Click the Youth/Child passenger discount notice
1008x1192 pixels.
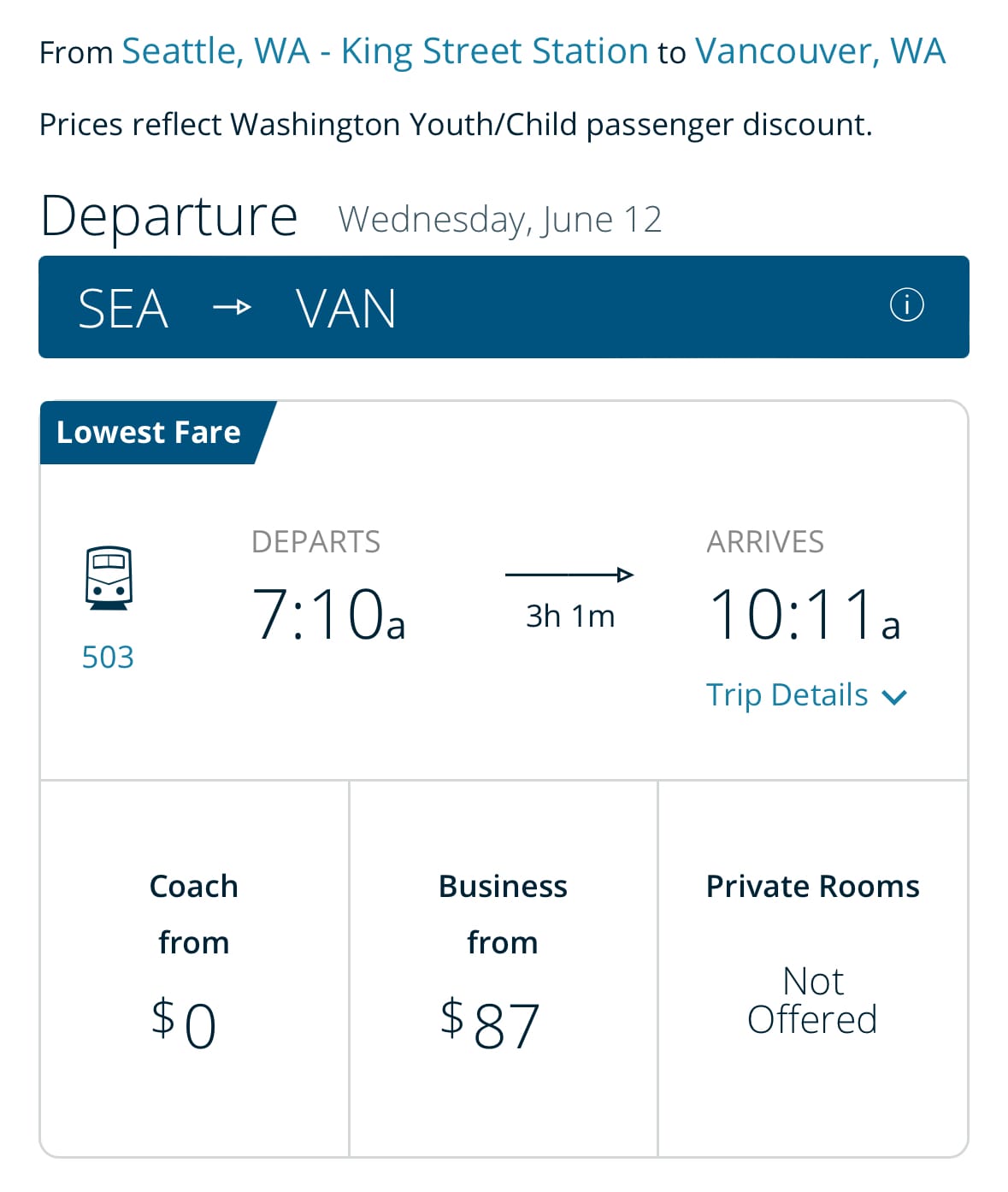tap(456, 125)
